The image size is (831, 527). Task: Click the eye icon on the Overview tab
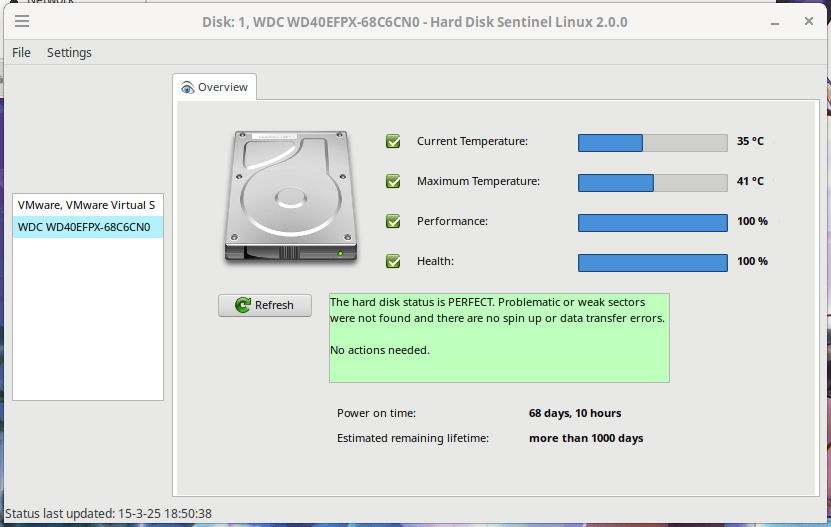(x=187, y=87)
